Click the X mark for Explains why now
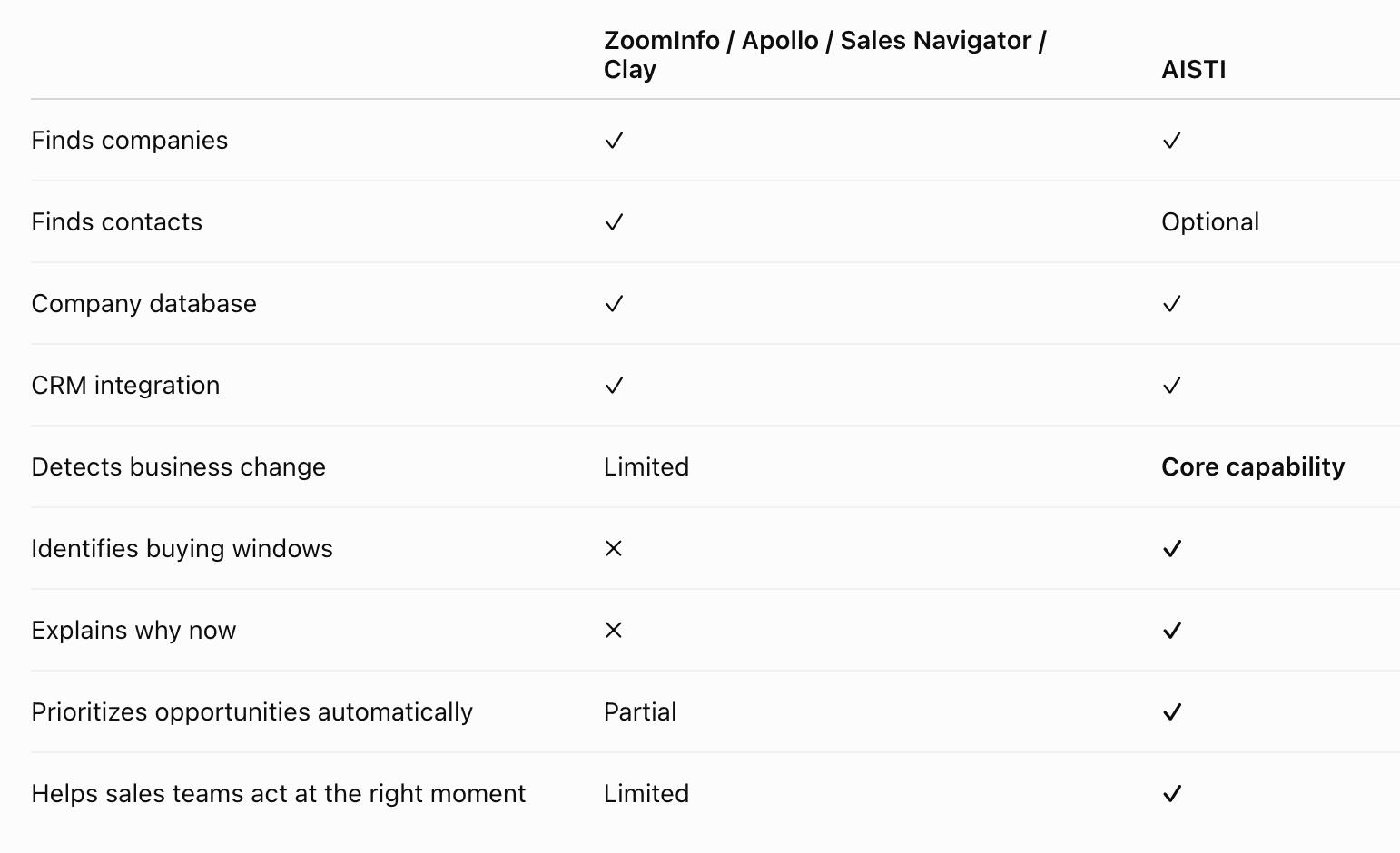Screen dimensions: 1400x853 click(614, 631)
